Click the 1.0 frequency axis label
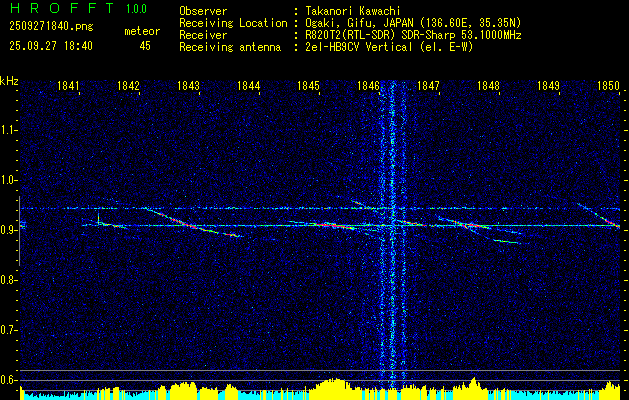The height and width of the screenshot is (400, 629). tap(8, 180)
